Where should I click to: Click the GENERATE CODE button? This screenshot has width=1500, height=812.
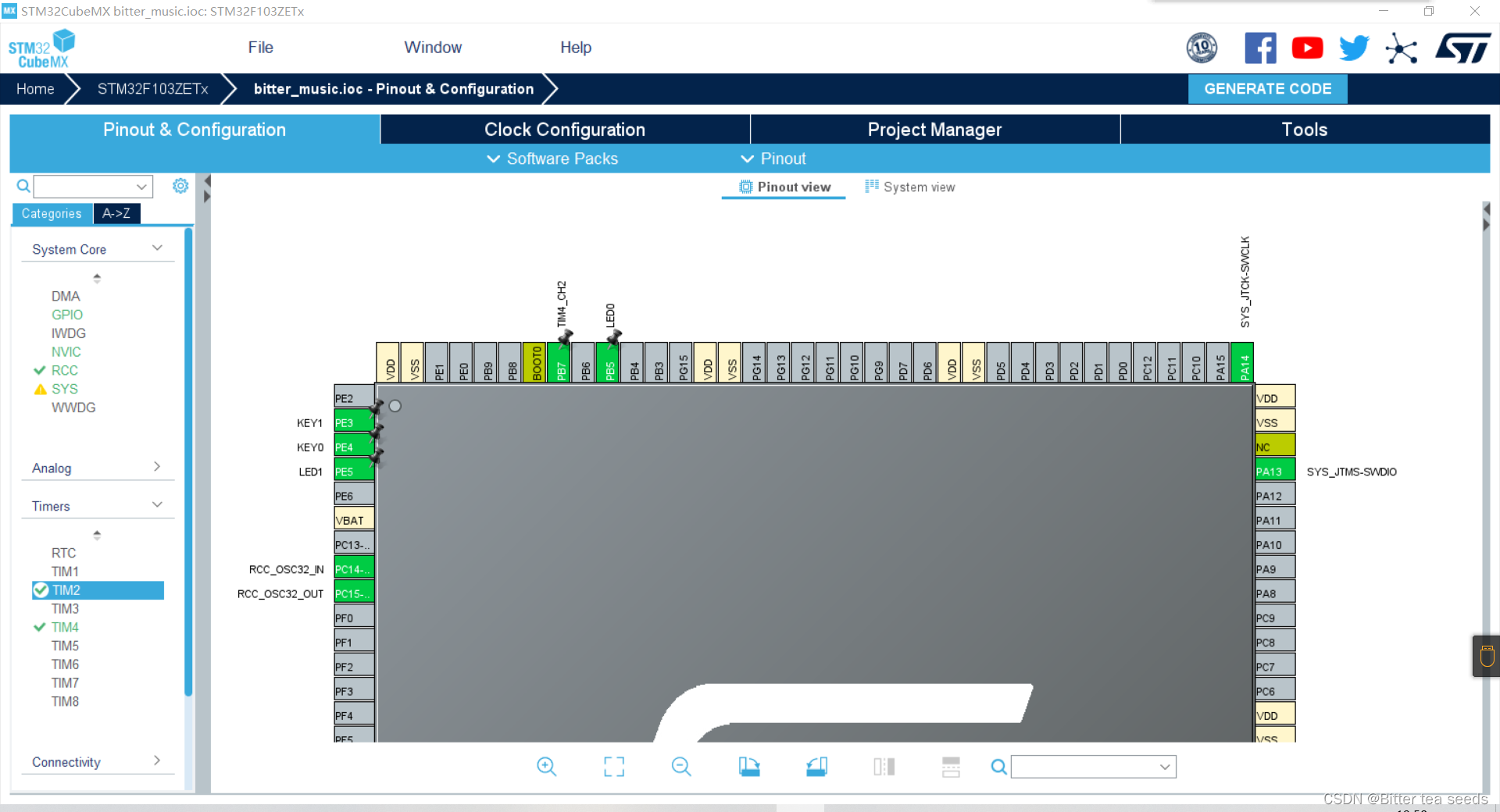tap(1267, 88)
